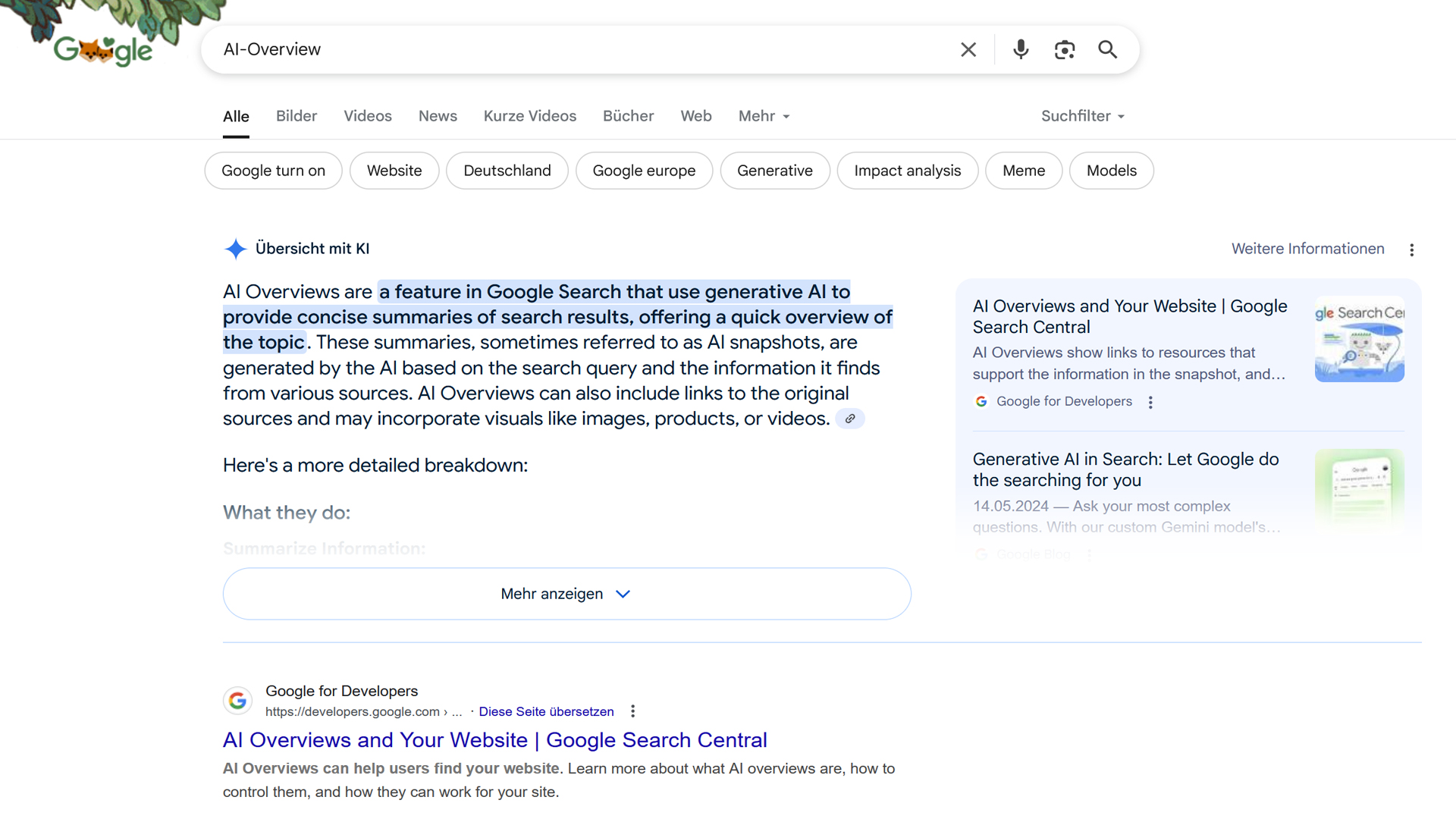The image size is (1456, 819).
Task: Submit search with the magnifying glass icon
Action: coord(1108,50)
